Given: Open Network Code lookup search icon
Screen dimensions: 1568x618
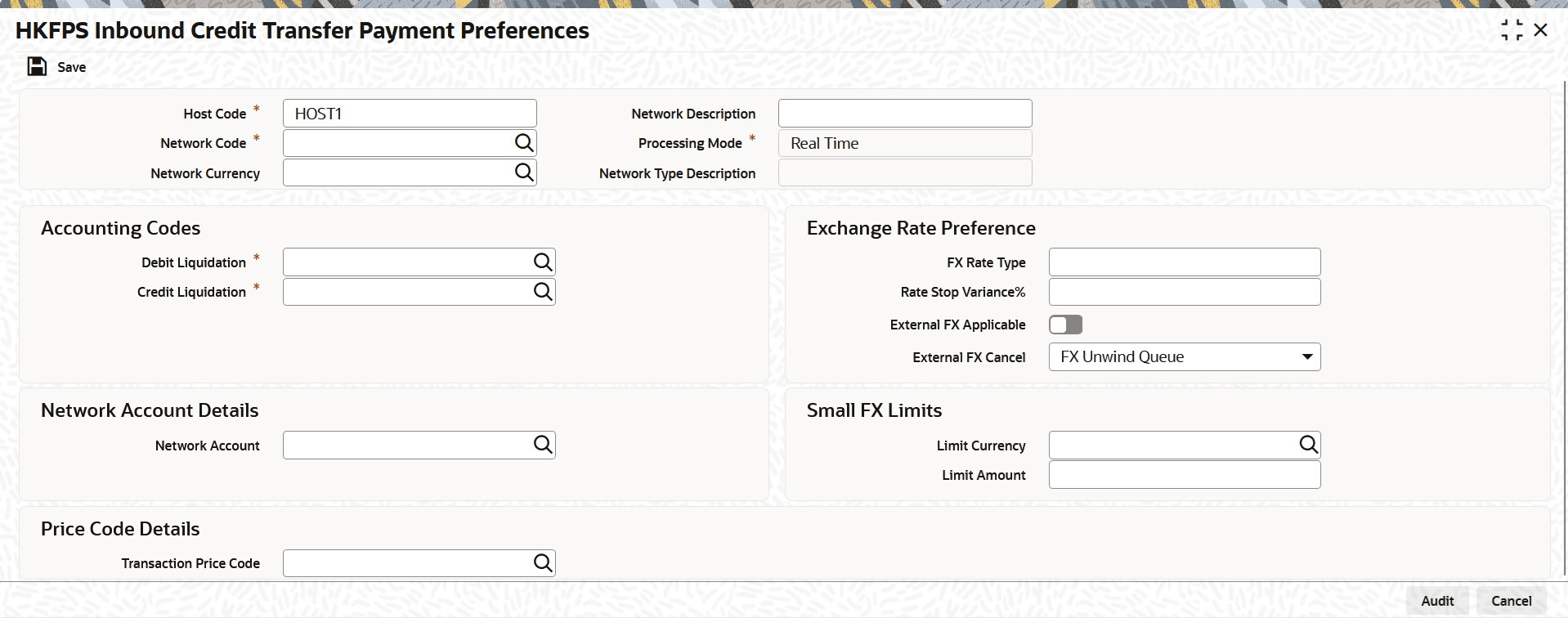Looking at the screenshot, I should pyautogui.click(x=524, y=143).
